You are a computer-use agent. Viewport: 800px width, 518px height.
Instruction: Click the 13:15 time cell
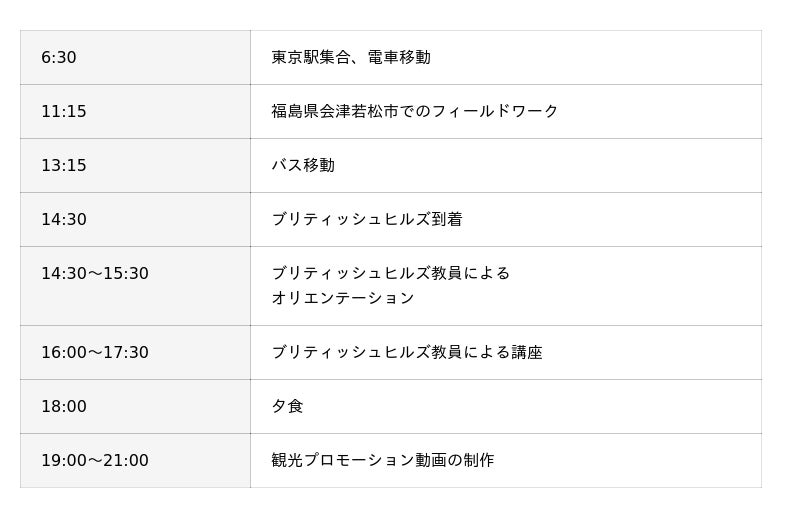coord(64,166)
